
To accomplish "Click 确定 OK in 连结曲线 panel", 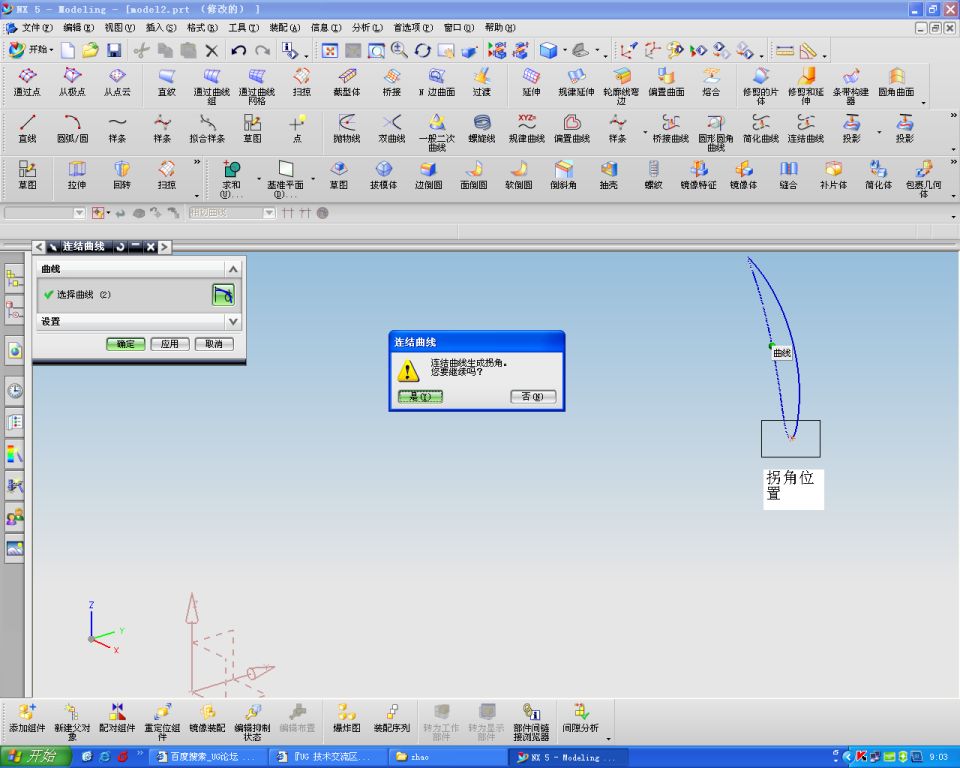I will tap(126, 344).
